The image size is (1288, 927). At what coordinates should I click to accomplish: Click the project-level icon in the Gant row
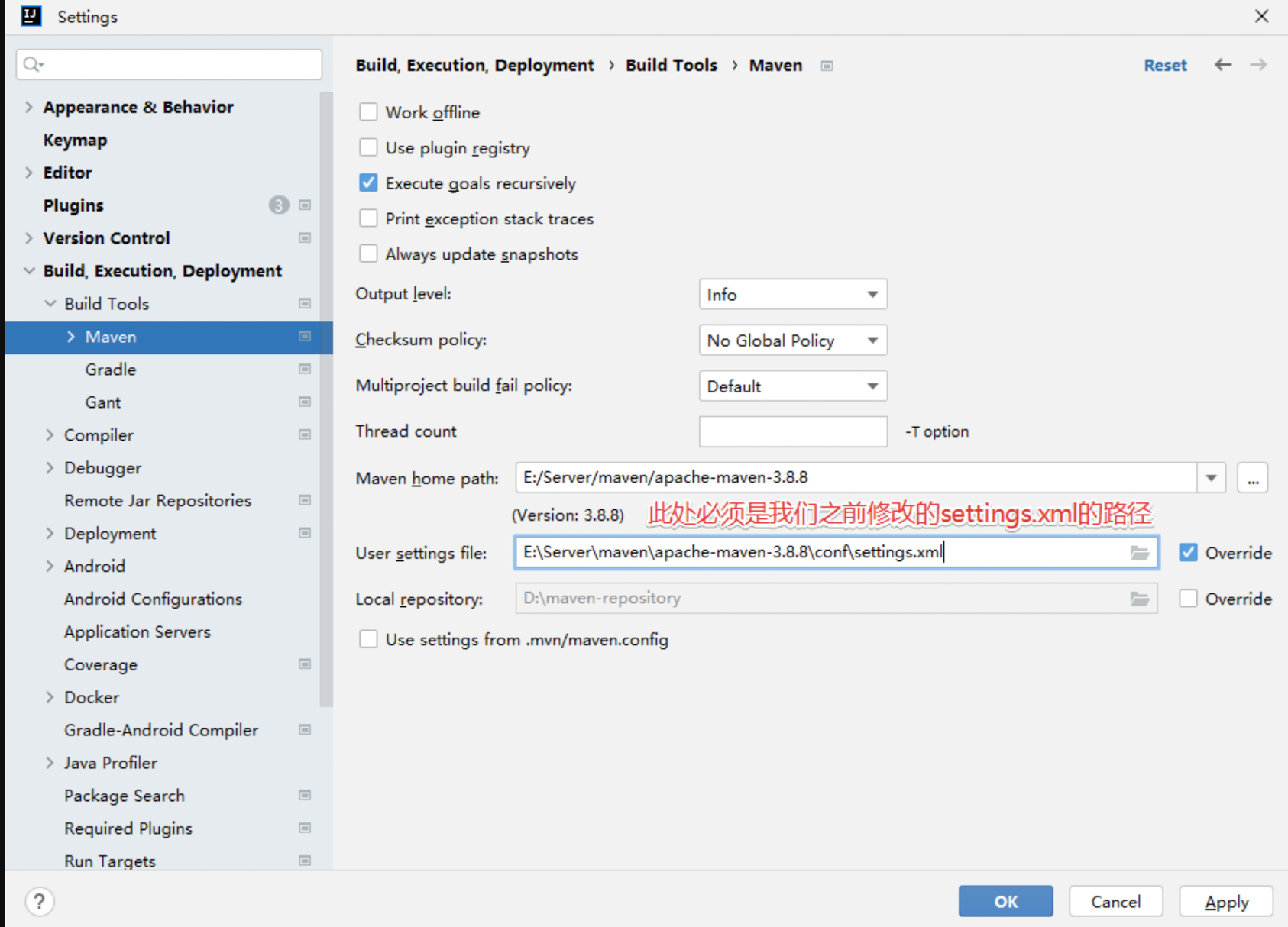(305, 402)
